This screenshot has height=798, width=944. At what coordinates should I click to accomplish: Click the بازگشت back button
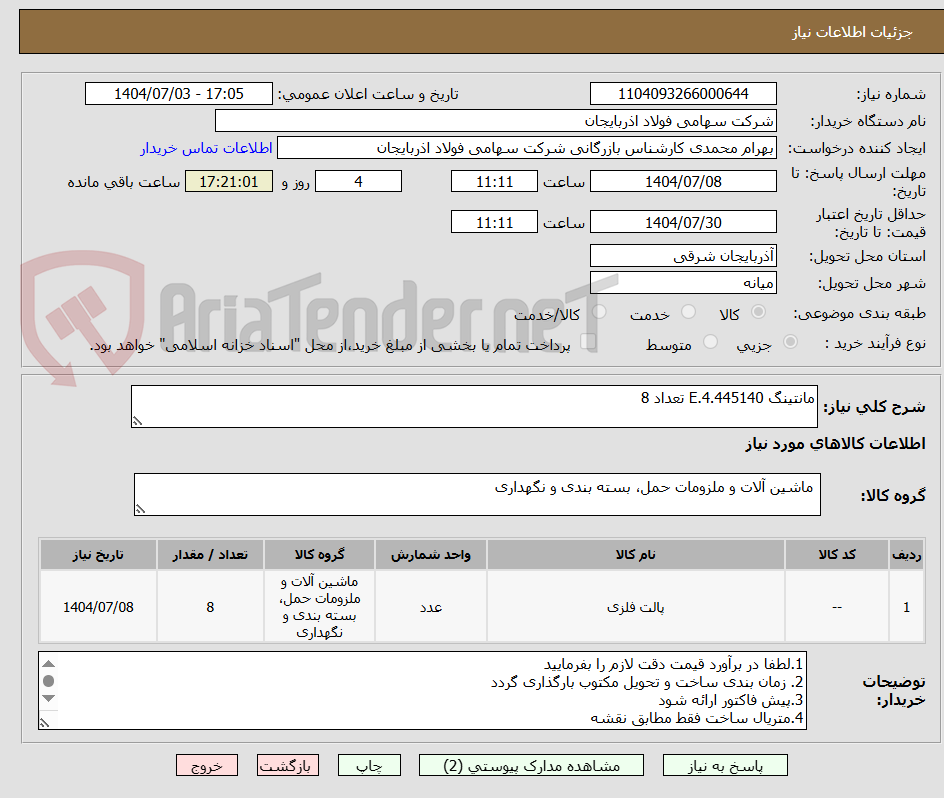pos(288,765)
